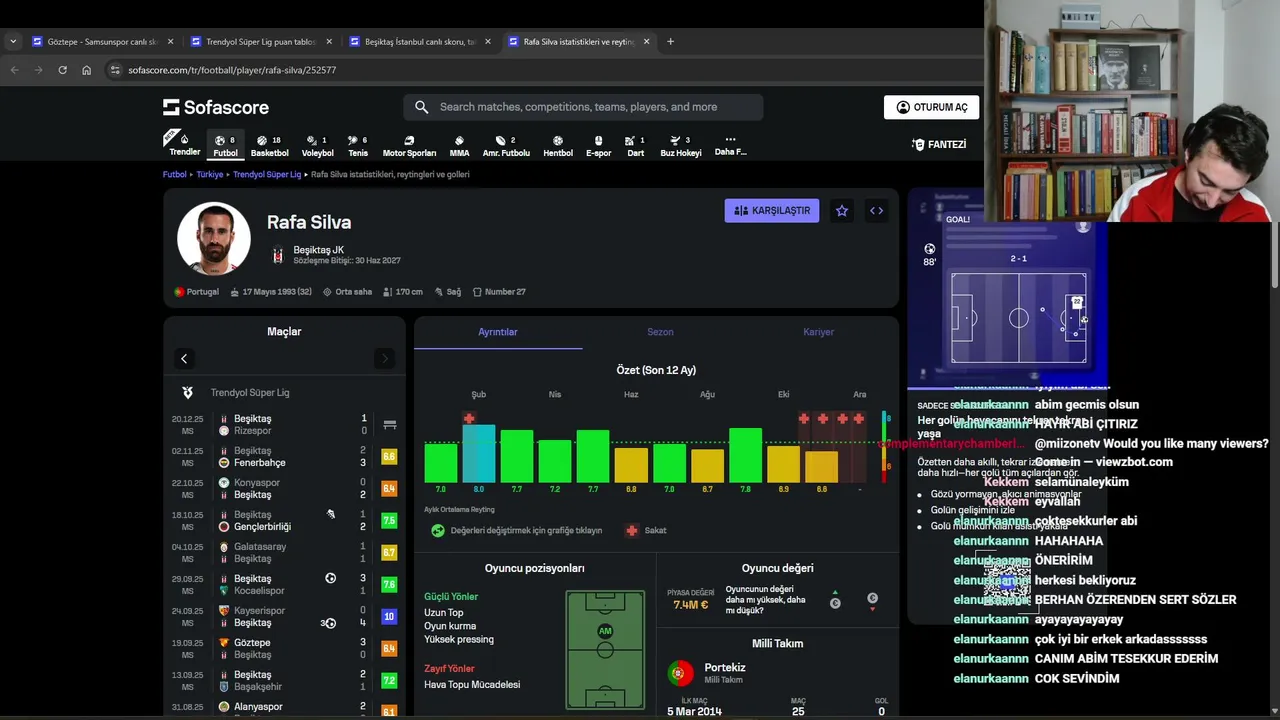Click the 6.6 rating badge for Fenerbahçe match

390,457
